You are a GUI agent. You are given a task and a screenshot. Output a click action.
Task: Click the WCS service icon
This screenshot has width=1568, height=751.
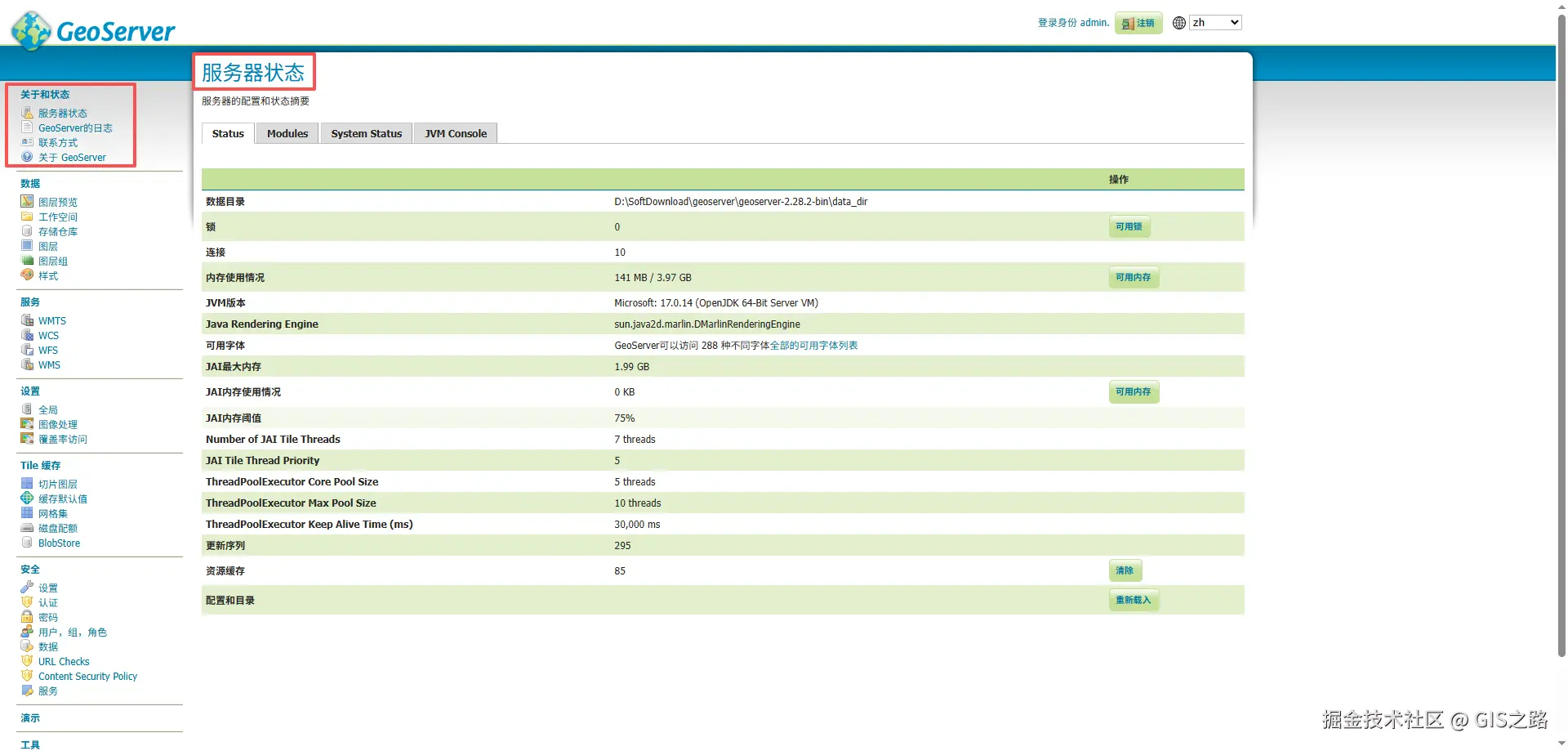click(27, 335)
